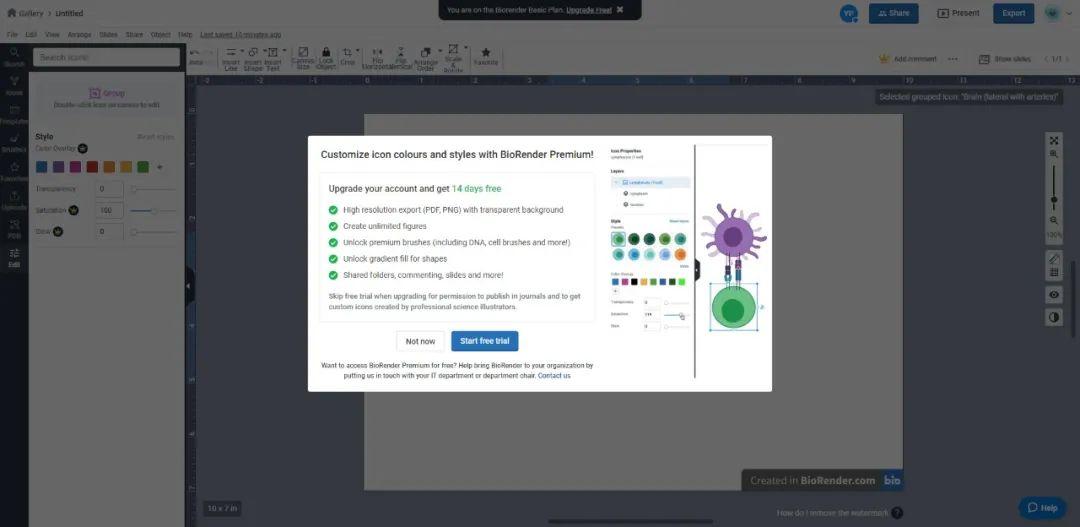Expand the Insert Line dropdown arrow
Viewport: 1080px width, 527px height.
pos(242,51)
